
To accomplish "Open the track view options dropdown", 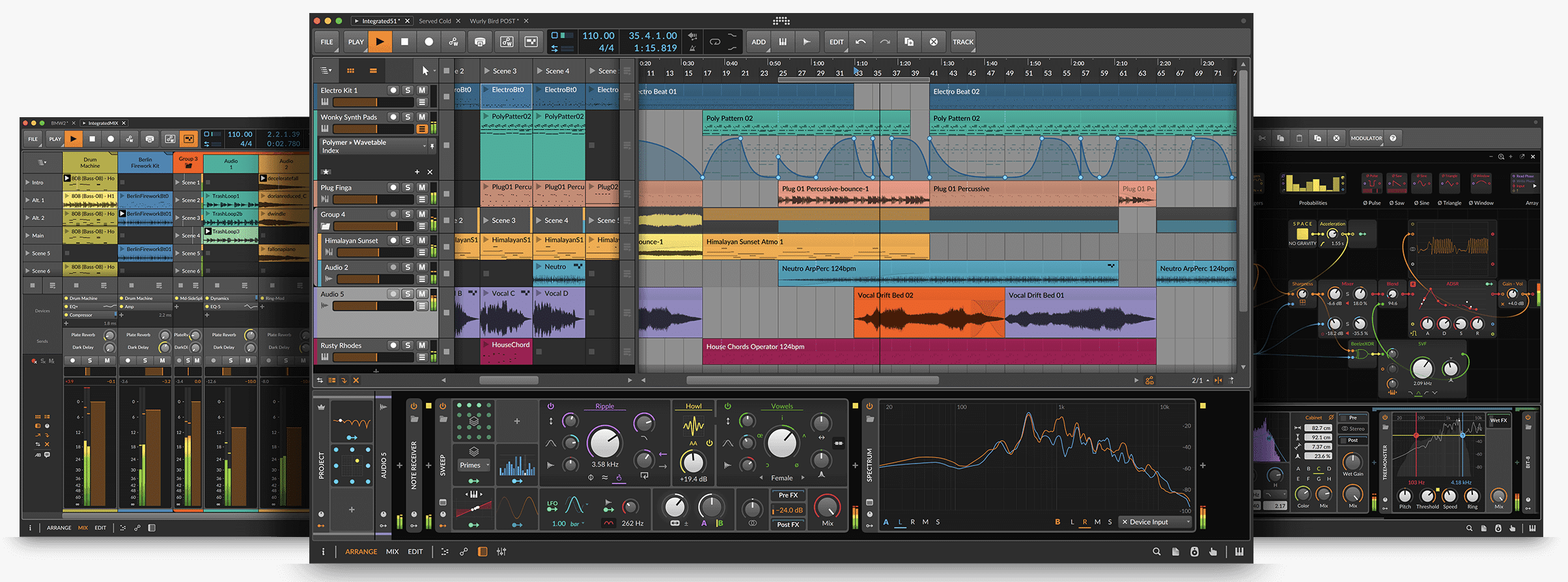I will (x=326, y=71).
